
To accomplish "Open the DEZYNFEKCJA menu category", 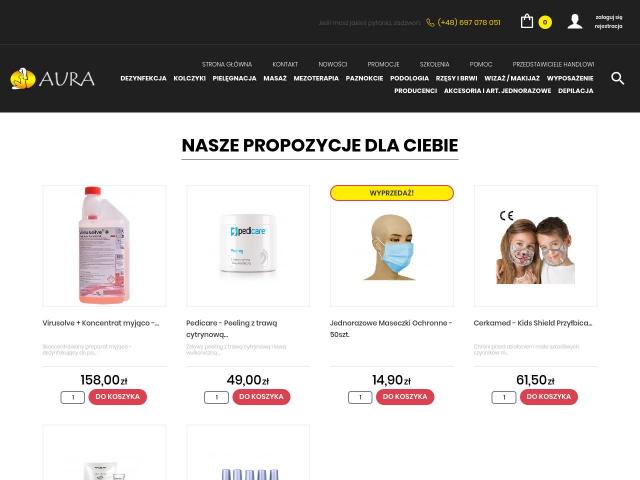I will point(143,78).
